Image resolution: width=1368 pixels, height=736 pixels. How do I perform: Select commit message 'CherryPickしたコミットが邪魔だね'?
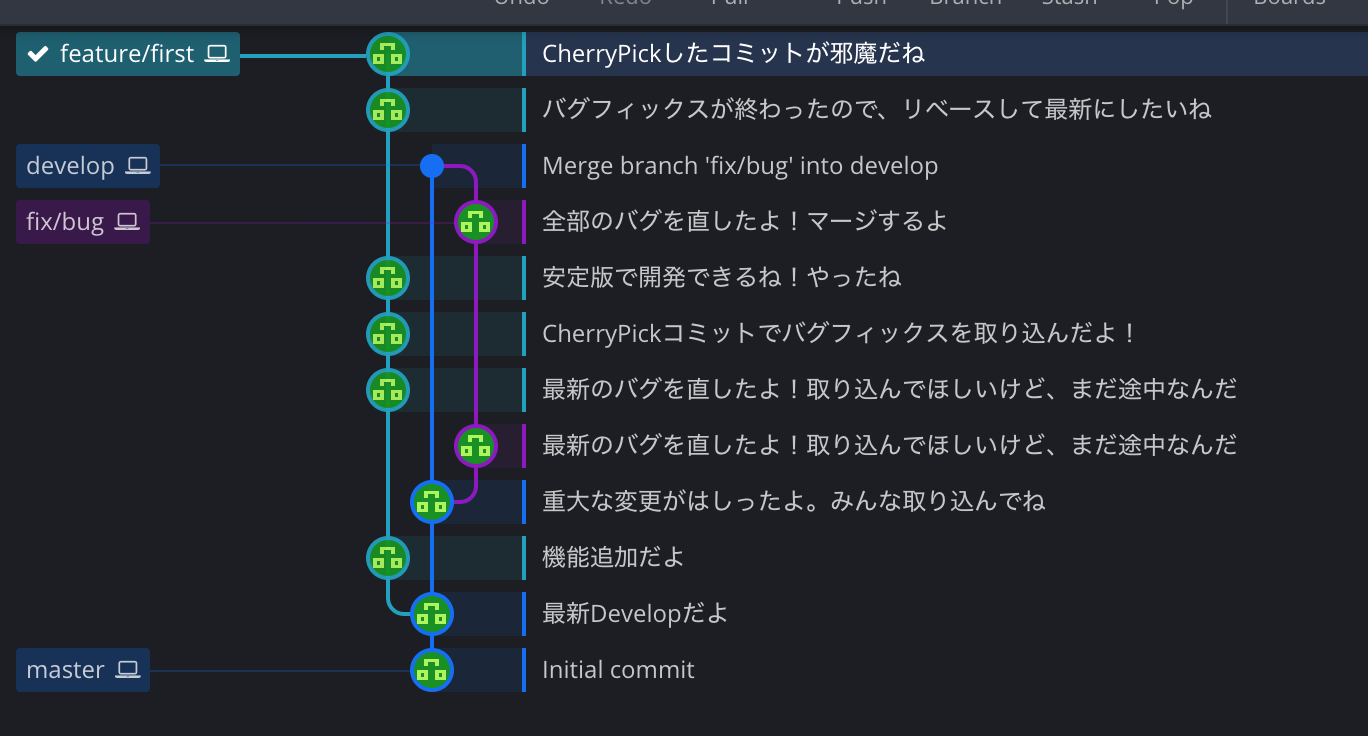[x=733, y=54]
